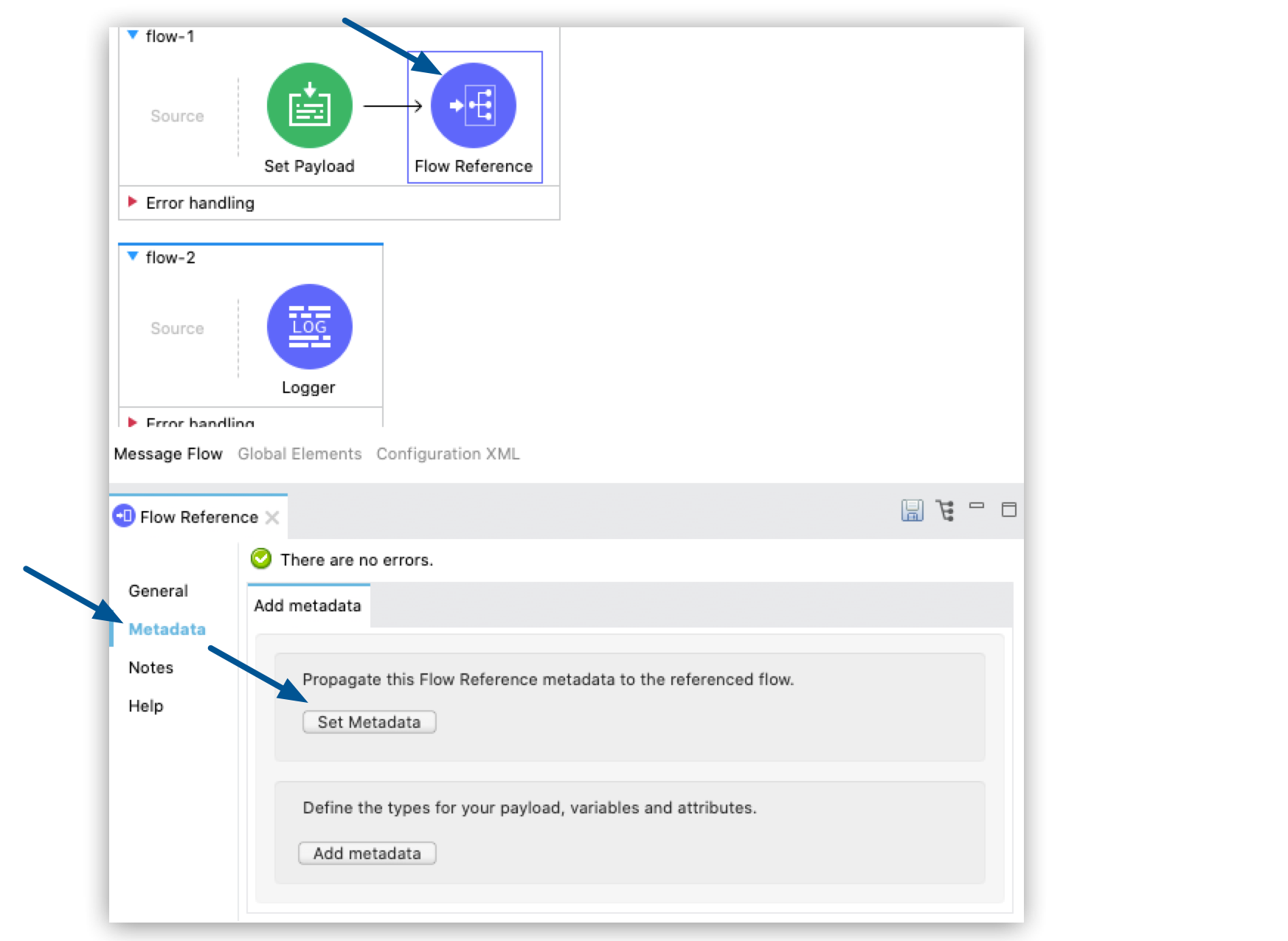
Task: Expand Error handling under flow-2
Action: click(134, 422)
